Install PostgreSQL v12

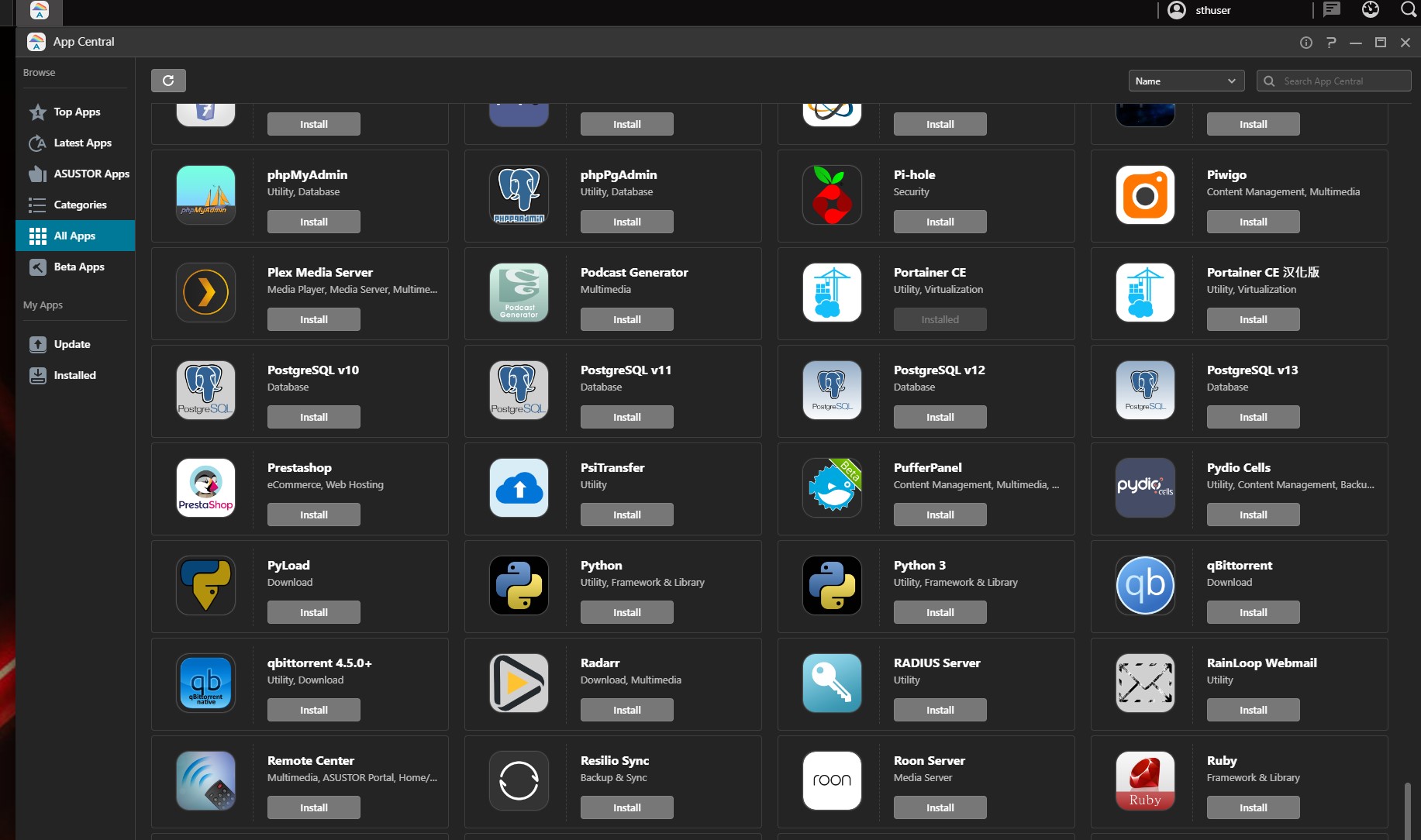coord(940,417)
